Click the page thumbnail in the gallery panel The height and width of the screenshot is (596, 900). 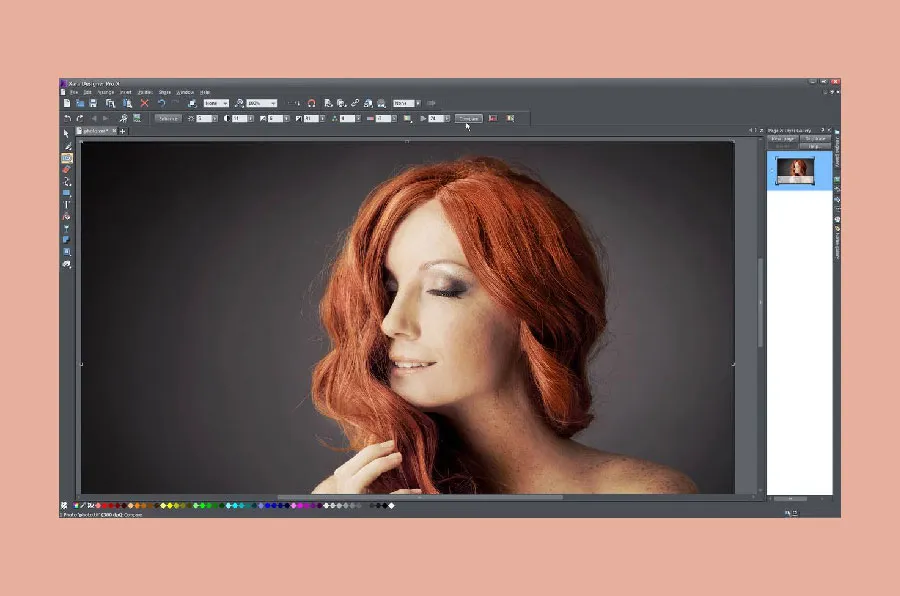pyautogui.click(x=796, y=170)
